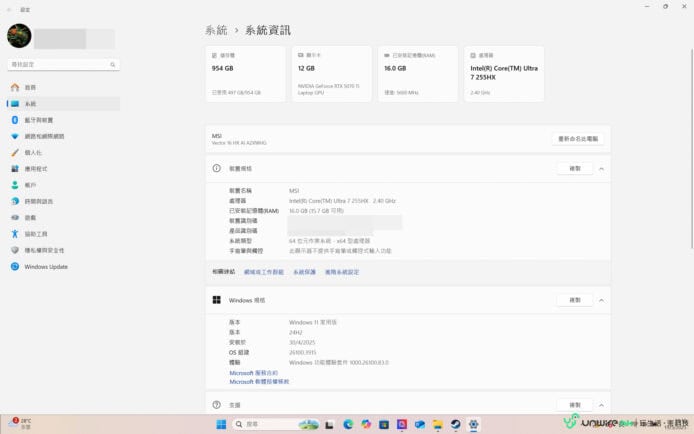This screenshot has height=434, width=694.
Task: Open 個人化 (Personalization) settings
Action: click(x=33, y=153)
